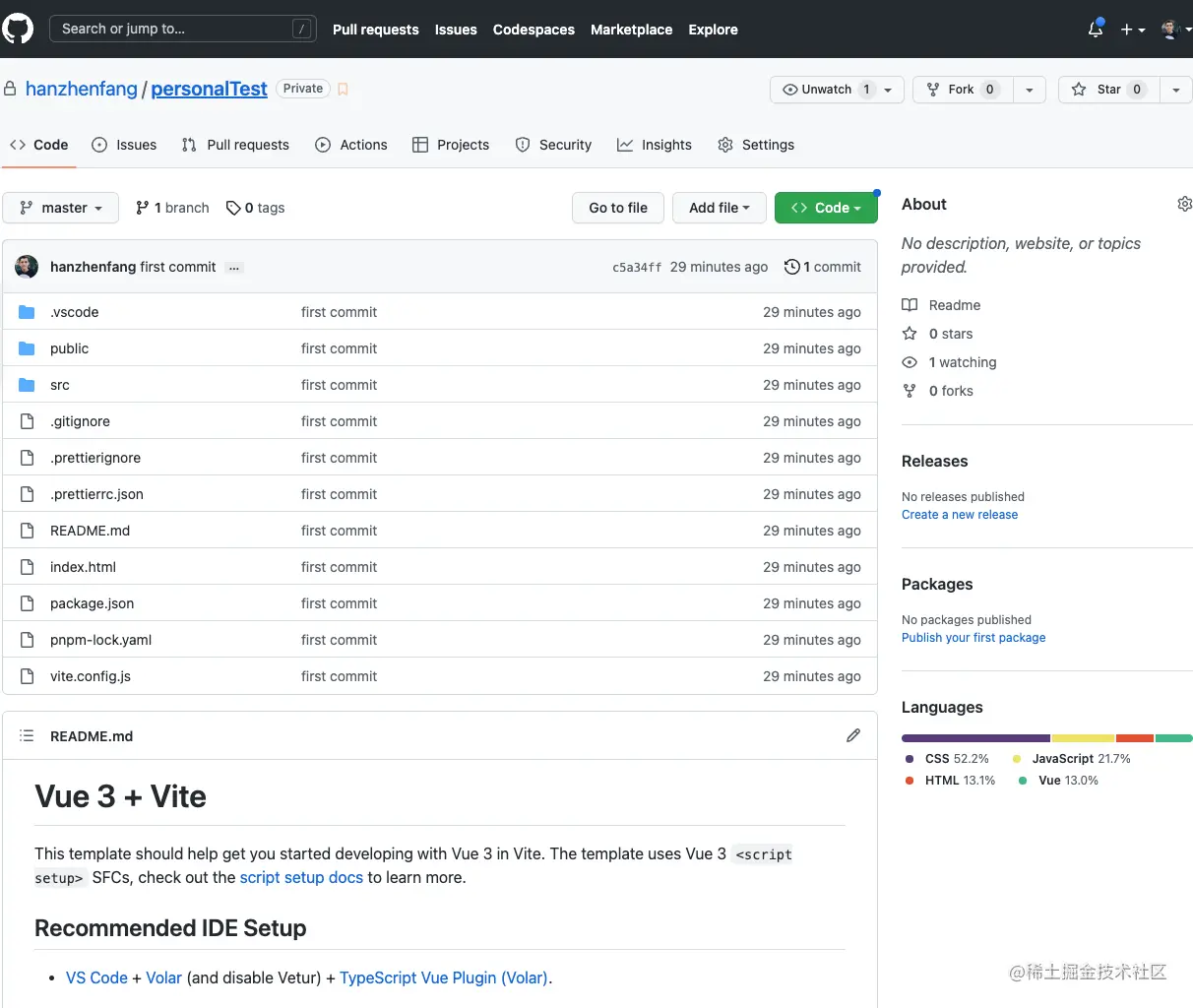Image resolution: width=1193 pixels, height=1008 pixels.
Task: Expand the Unwatch options dropdown arrow
Action: tap(889, 90)
